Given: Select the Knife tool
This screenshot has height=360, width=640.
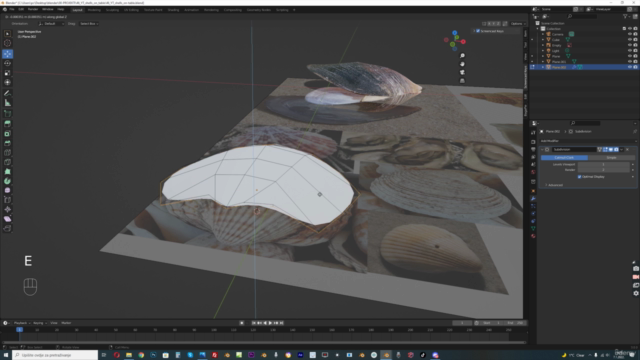Looking at the screenshot, I should 7,162.
